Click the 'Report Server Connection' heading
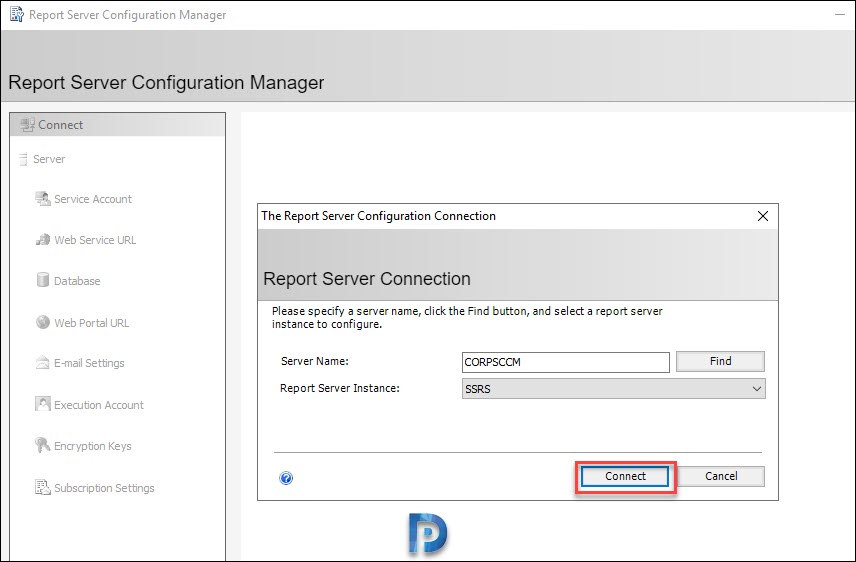 click(x=367, y=279)
